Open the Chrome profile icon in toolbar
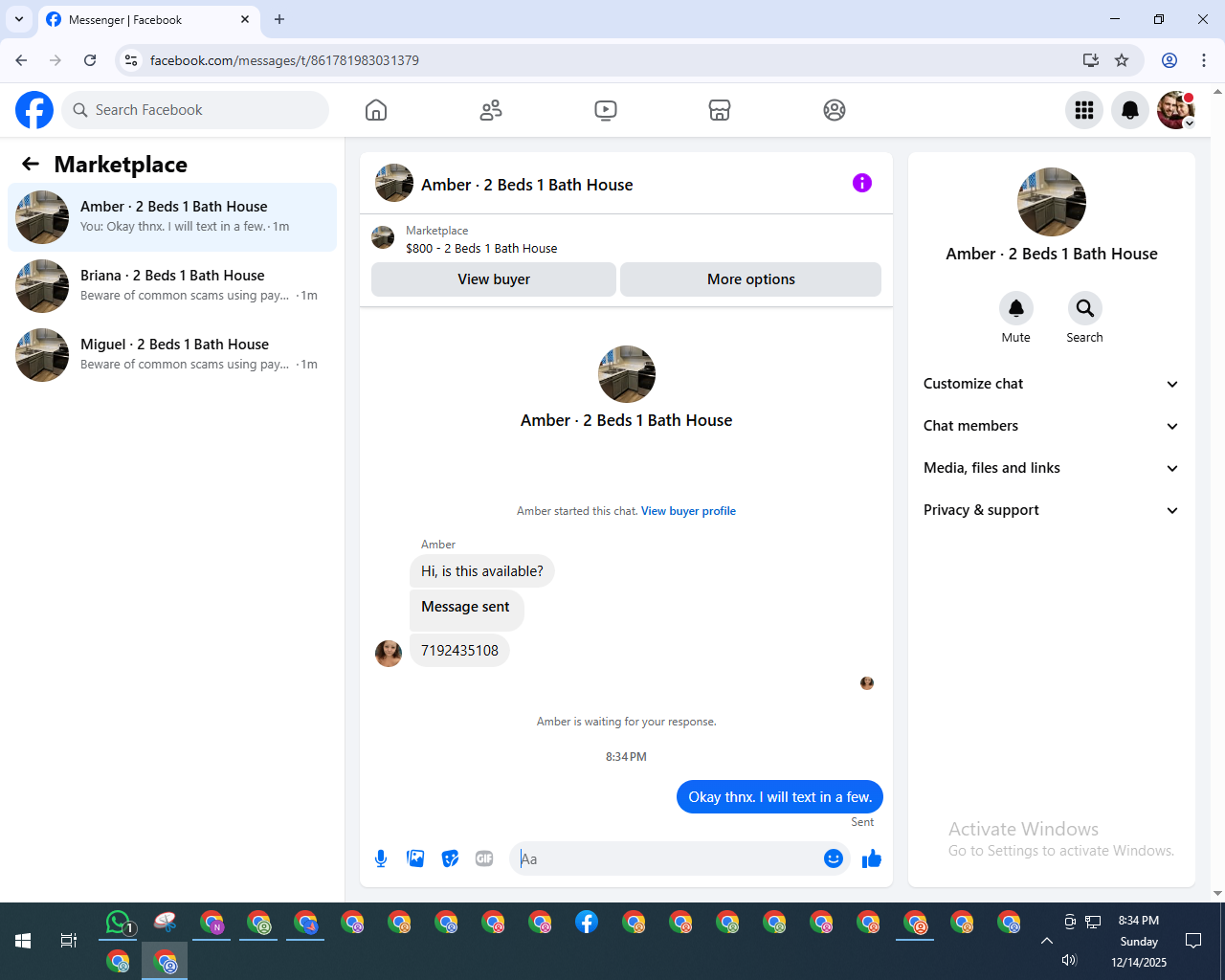This screenshot has height=980, width=1225. [1169, 60]
